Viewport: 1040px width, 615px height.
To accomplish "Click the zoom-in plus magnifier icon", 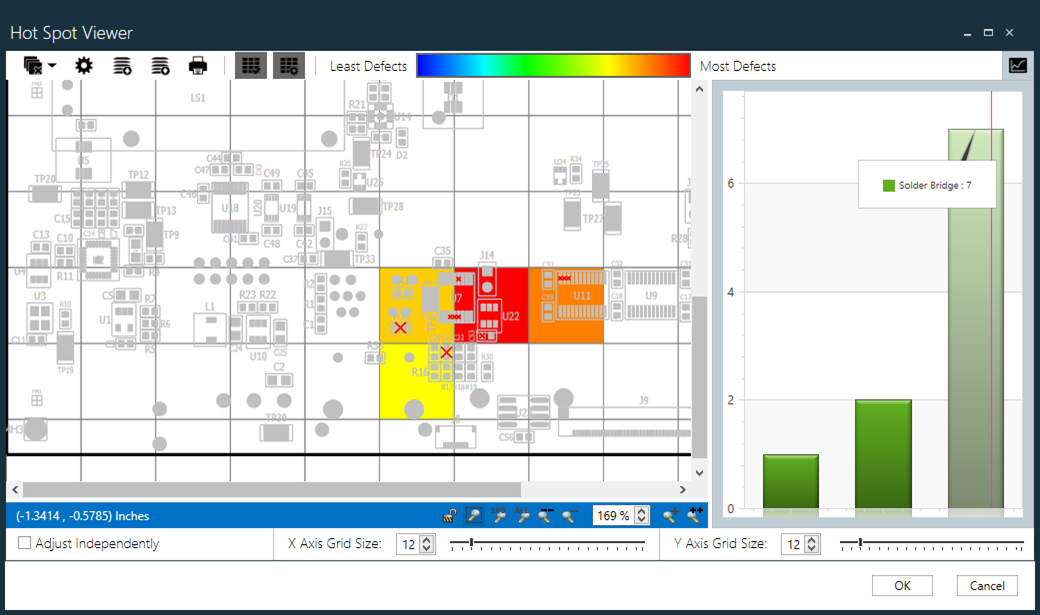I will (x=668, y=516).
